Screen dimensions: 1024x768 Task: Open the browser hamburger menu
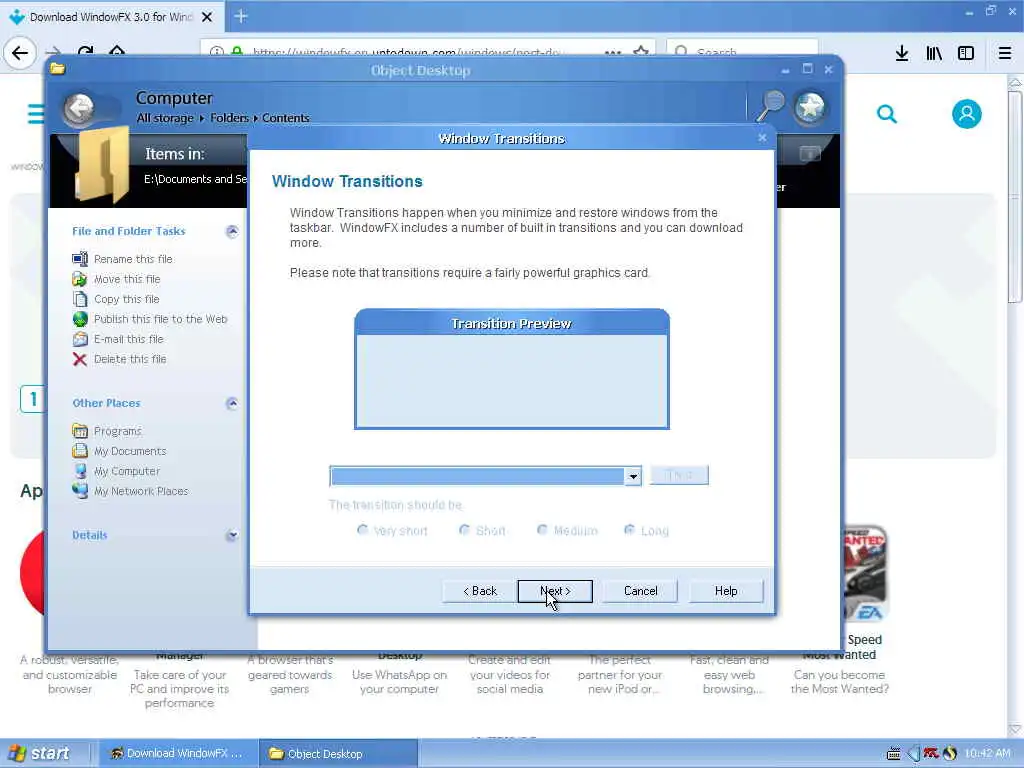(1005, 53)
